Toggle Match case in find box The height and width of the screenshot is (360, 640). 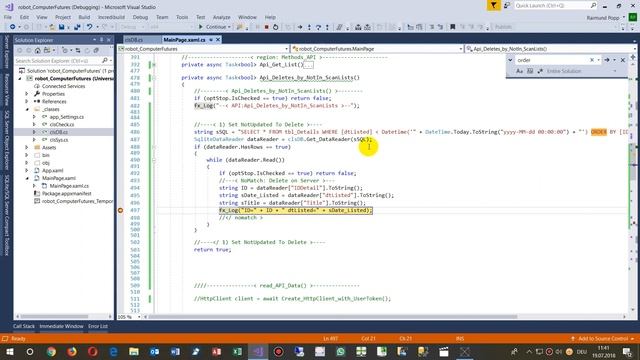[x=519, y=71]
